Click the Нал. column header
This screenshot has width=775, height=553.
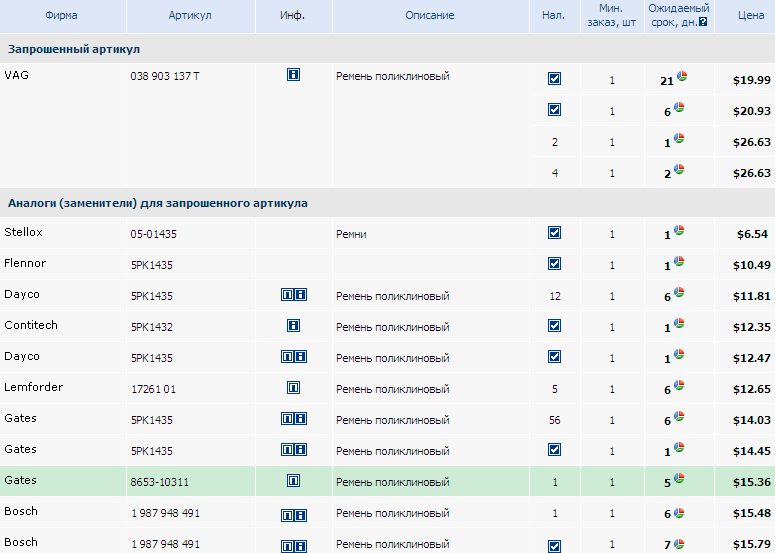click(553, 15)
